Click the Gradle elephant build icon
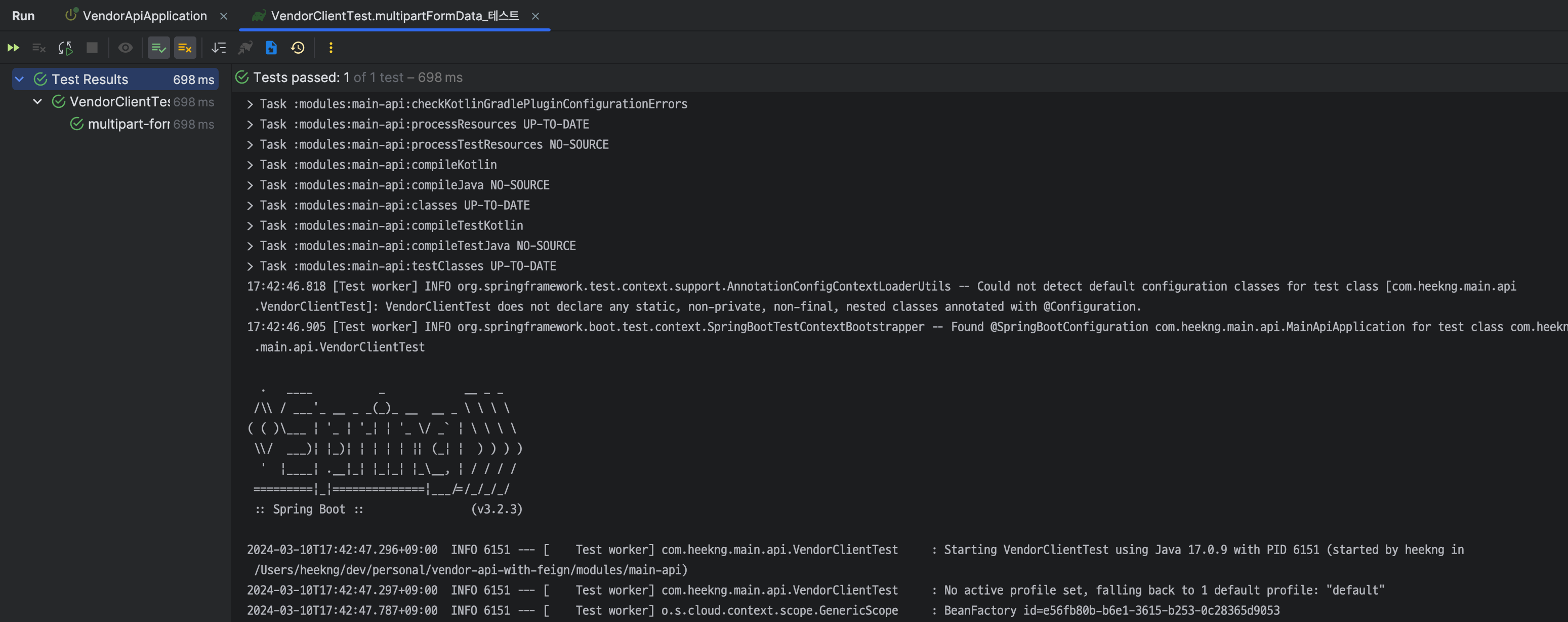Screen dimensions: 1568x622 [245, 48]
